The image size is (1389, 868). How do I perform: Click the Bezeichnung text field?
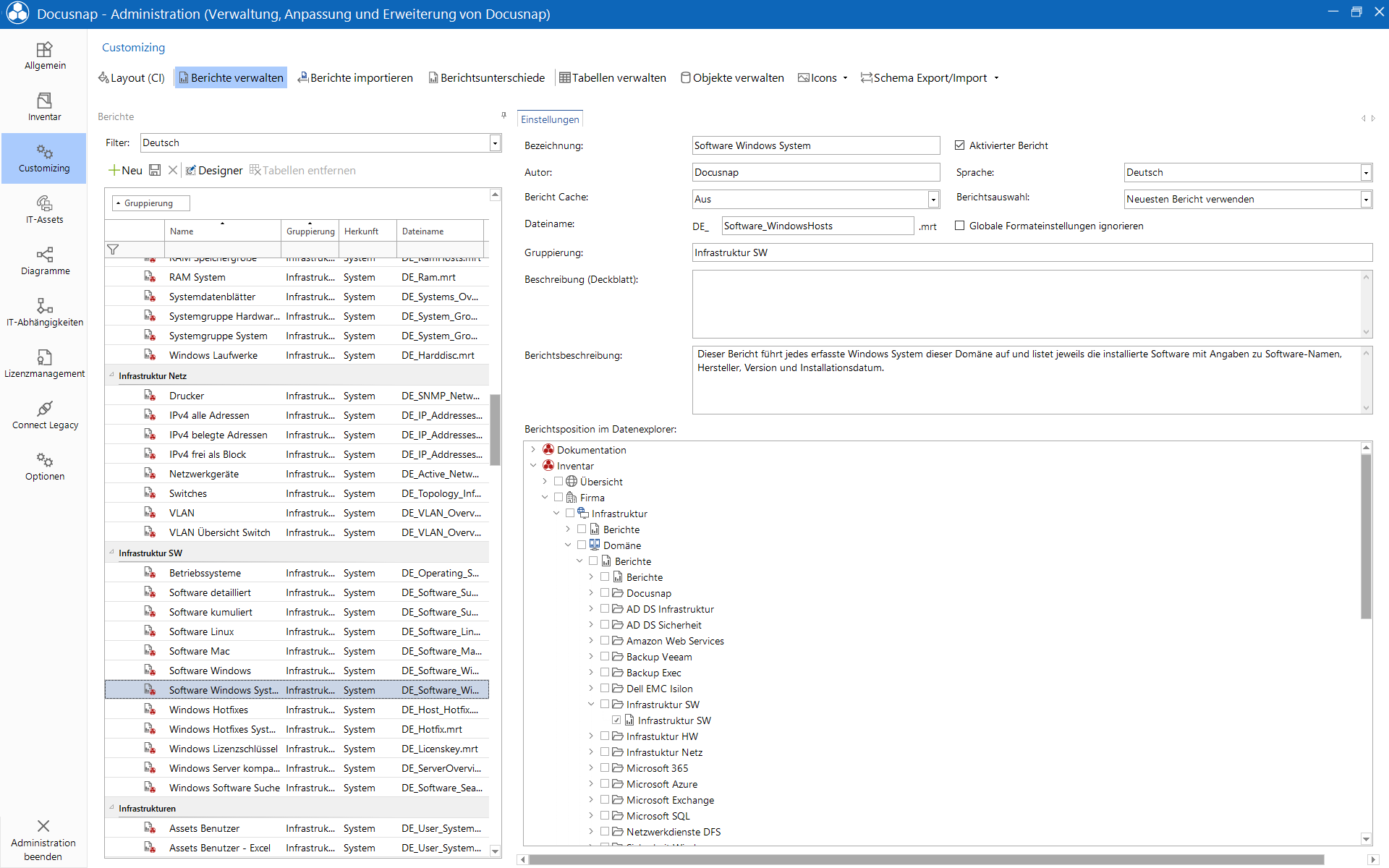tap(816, 145)
